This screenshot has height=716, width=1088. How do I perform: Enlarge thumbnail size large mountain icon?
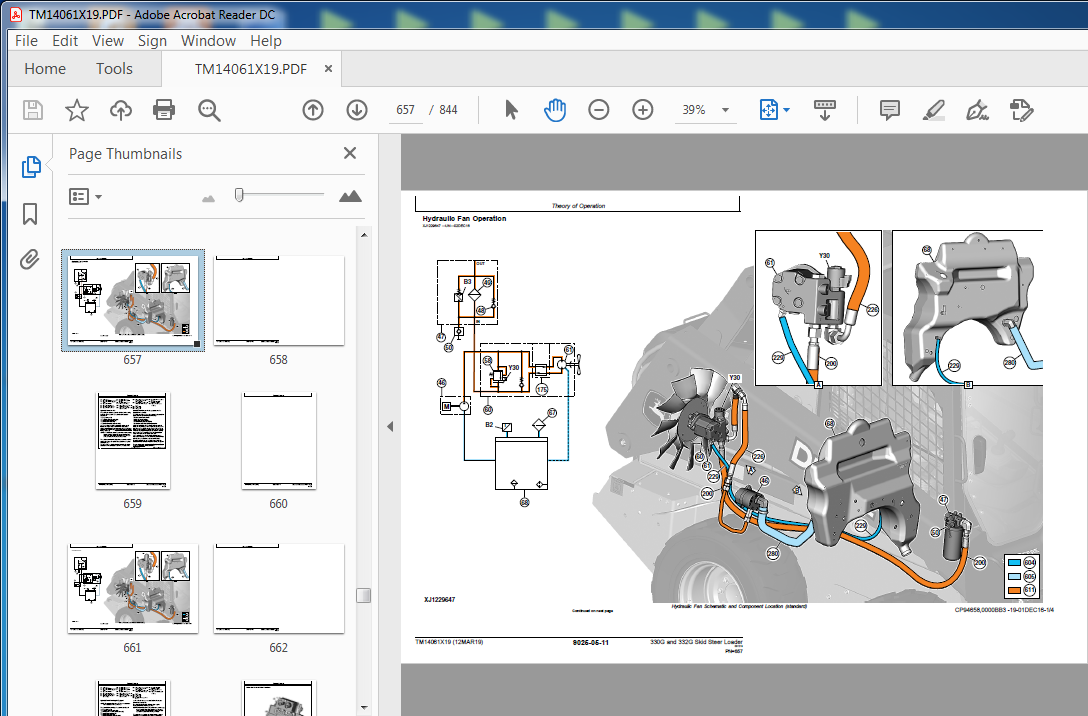tap(350, 196)
